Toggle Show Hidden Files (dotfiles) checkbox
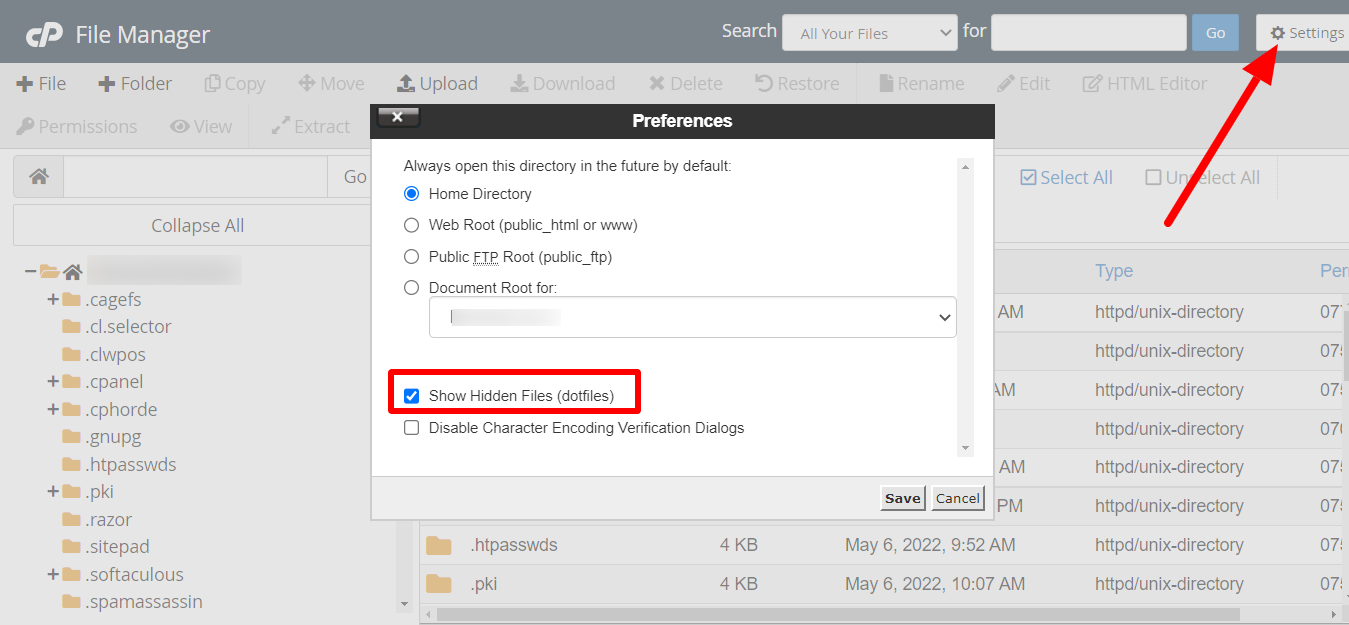The image size is (1349, 625). (x=411, y=396)
